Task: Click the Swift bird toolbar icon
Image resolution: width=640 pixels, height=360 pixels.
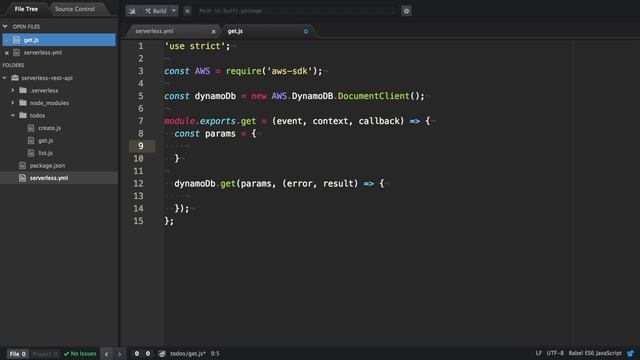Action: tap(132, 11)
